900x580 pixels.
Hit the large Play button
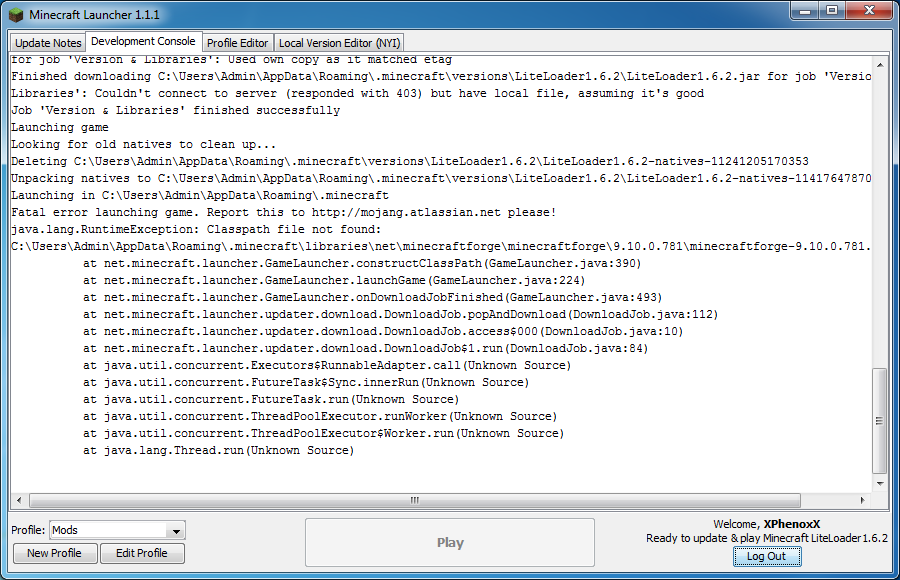(x=450, y=542)
